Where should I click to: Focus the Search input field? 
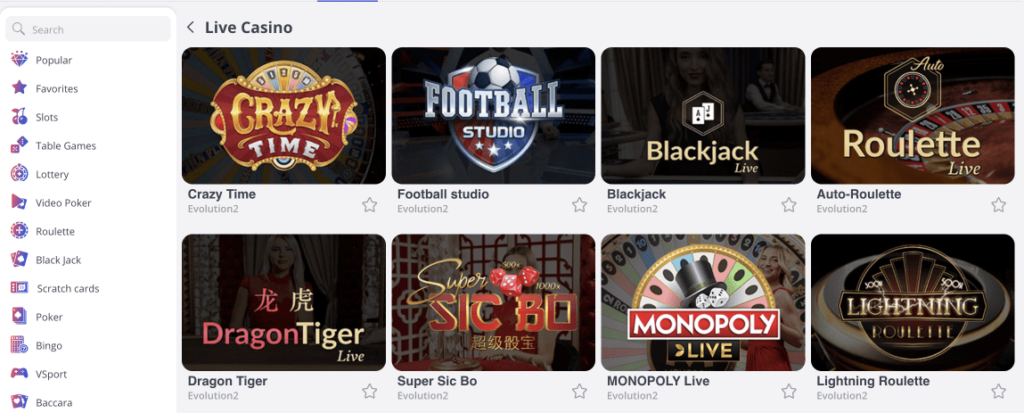point(88,29)
